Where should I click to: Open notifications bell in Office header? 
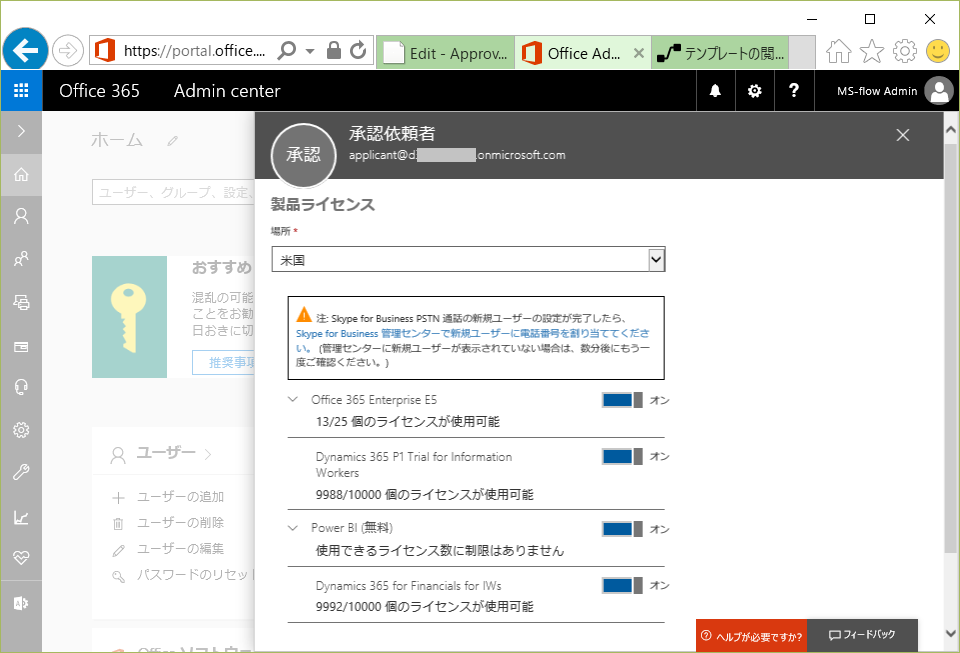click(715, 91)
